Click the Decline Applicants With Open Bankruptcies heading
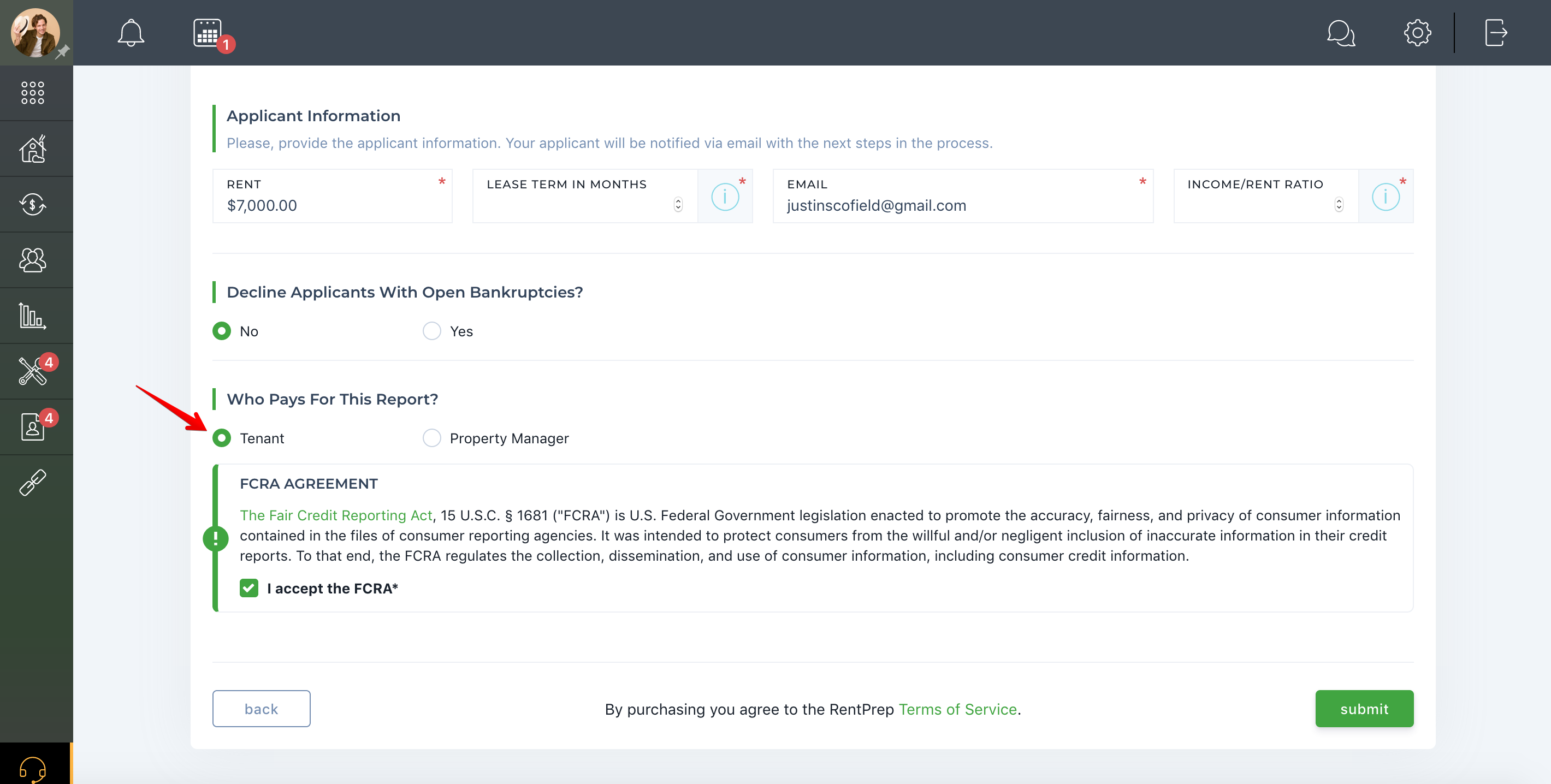The height and width of the screenshot is (784, 1551). tap(405, 292)
